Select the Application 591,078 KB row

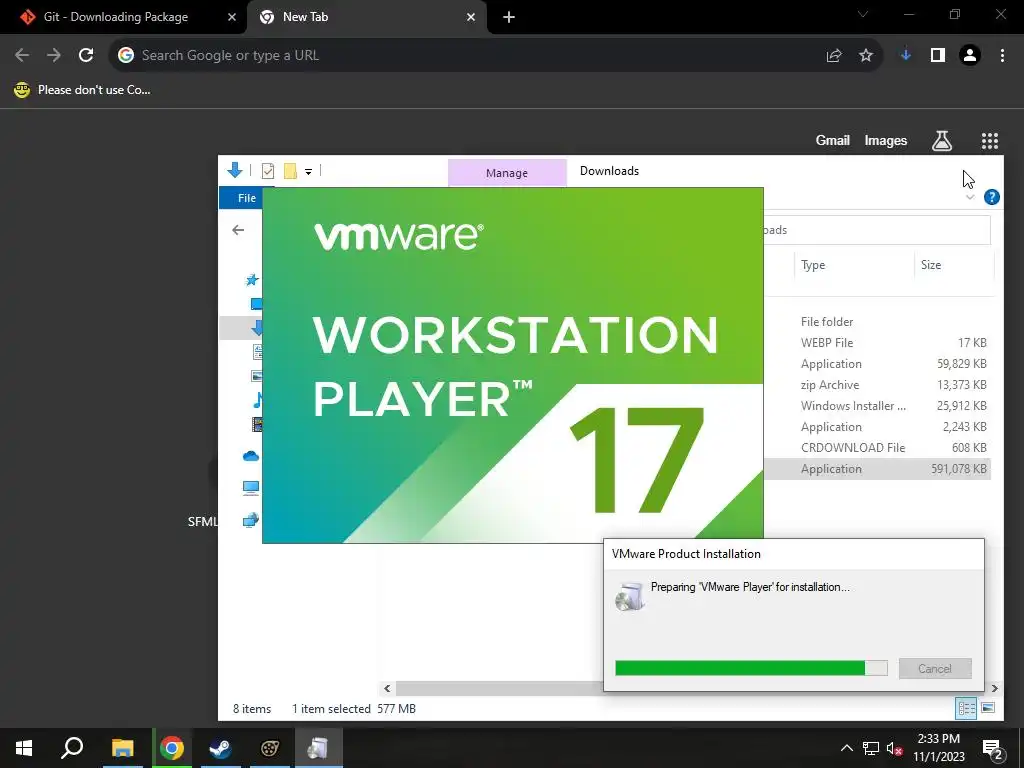(x=877, y=469)
